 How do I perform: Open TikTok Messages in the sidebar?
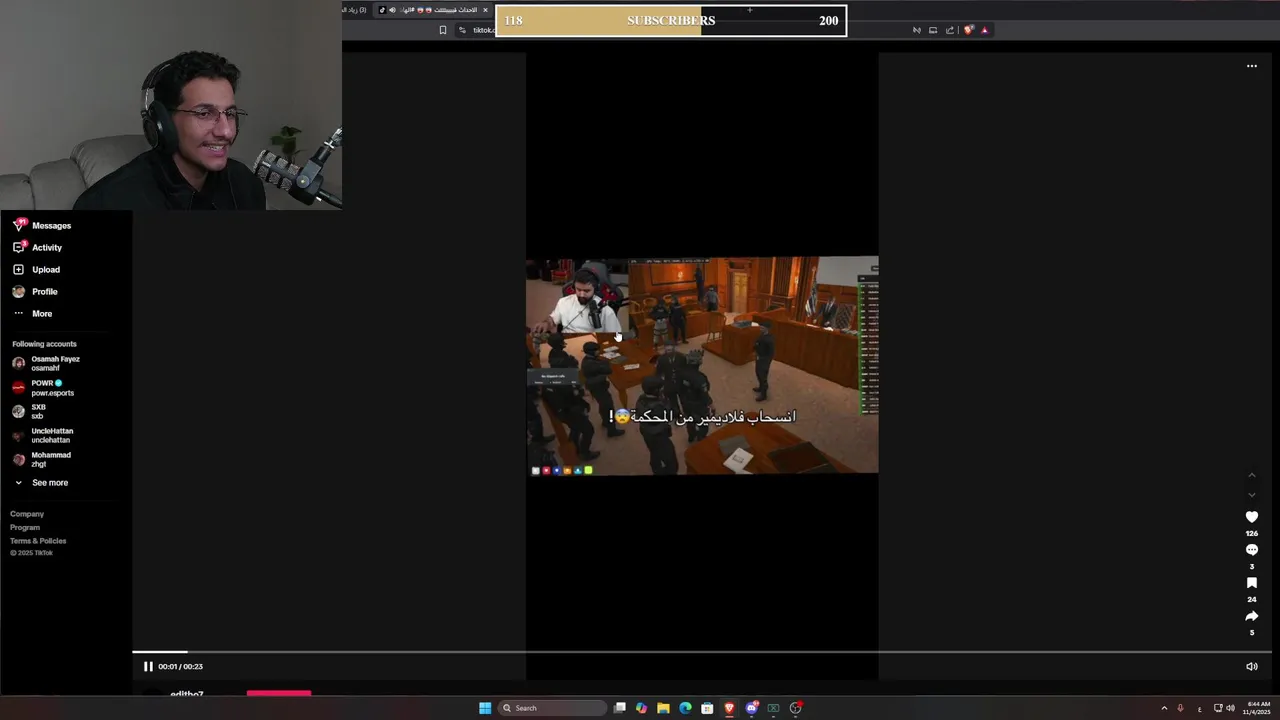tap(42, 225)
